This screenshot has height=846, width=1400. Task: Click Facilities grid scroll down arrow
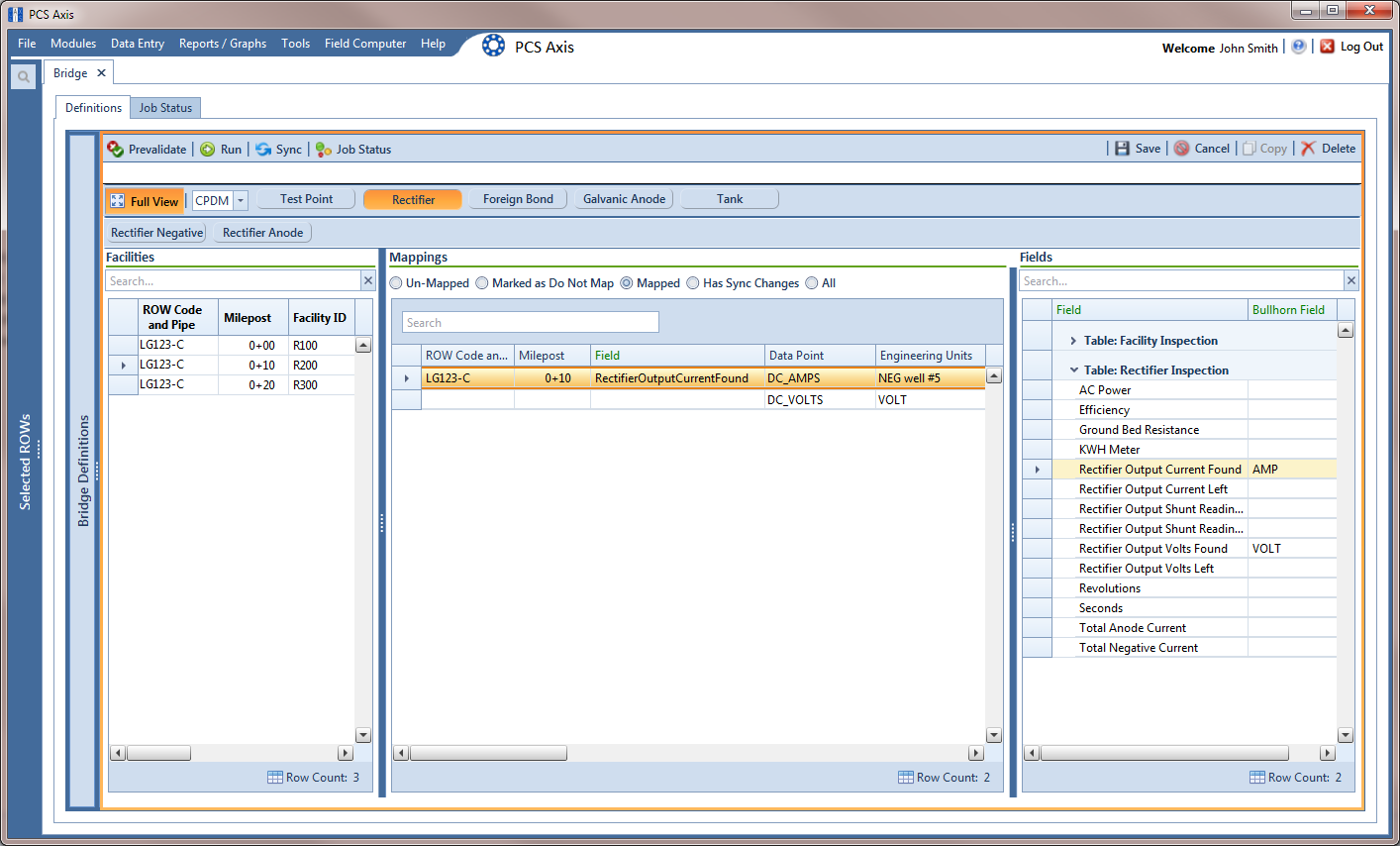point(362,735)
